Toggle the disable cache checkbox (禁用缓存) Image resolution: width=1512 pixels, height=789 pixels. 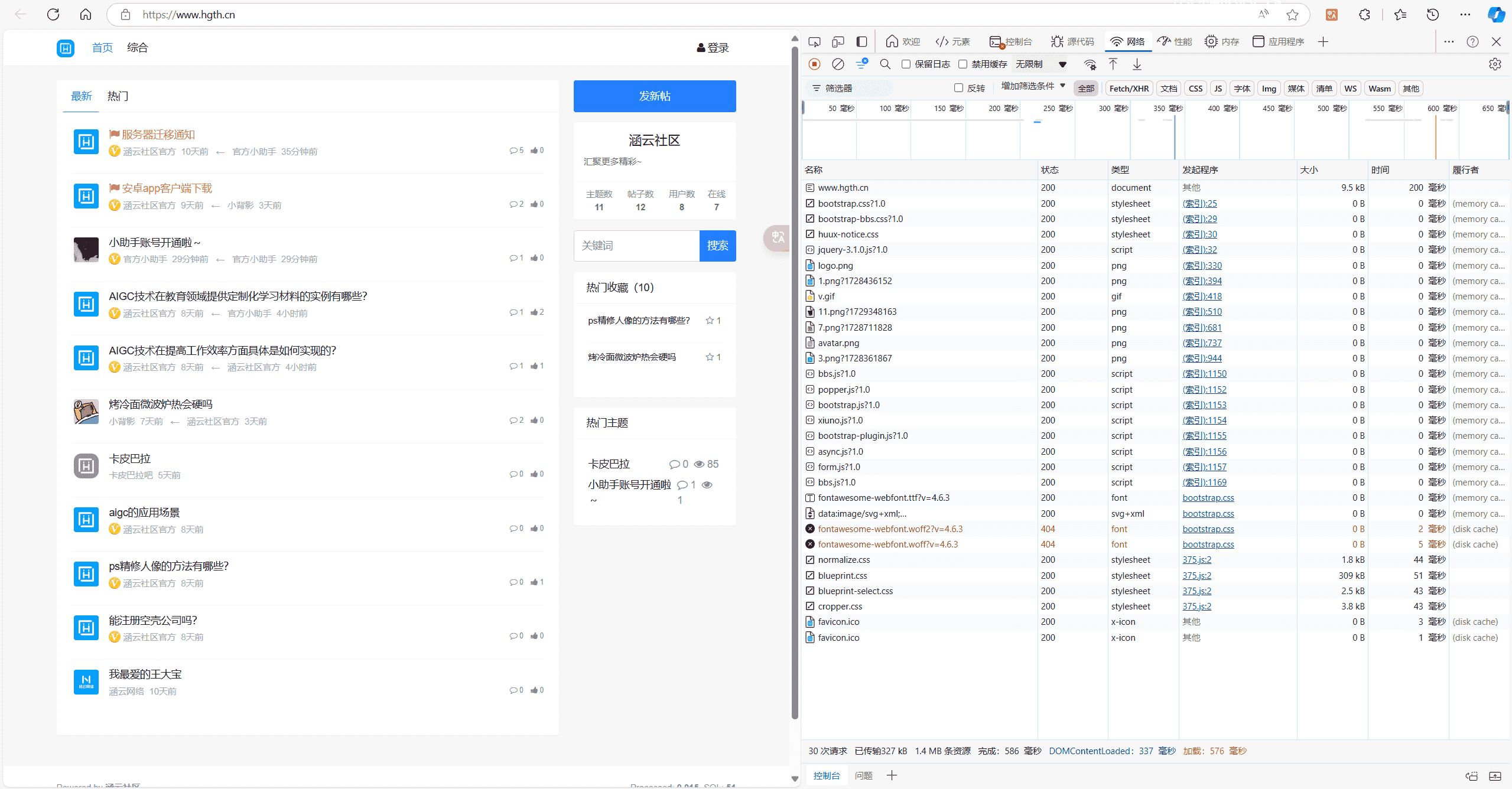(963, 64)
